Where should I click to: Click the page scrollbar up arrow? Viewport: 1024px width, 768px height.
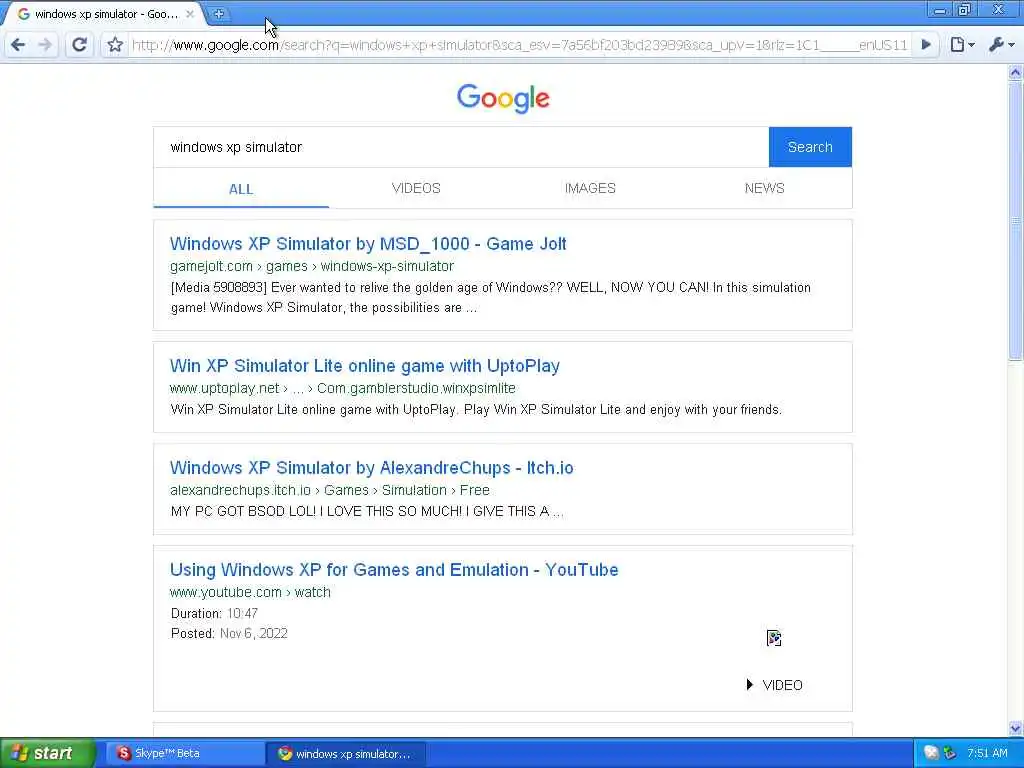pyautogui.click(x=1015, y=72)
